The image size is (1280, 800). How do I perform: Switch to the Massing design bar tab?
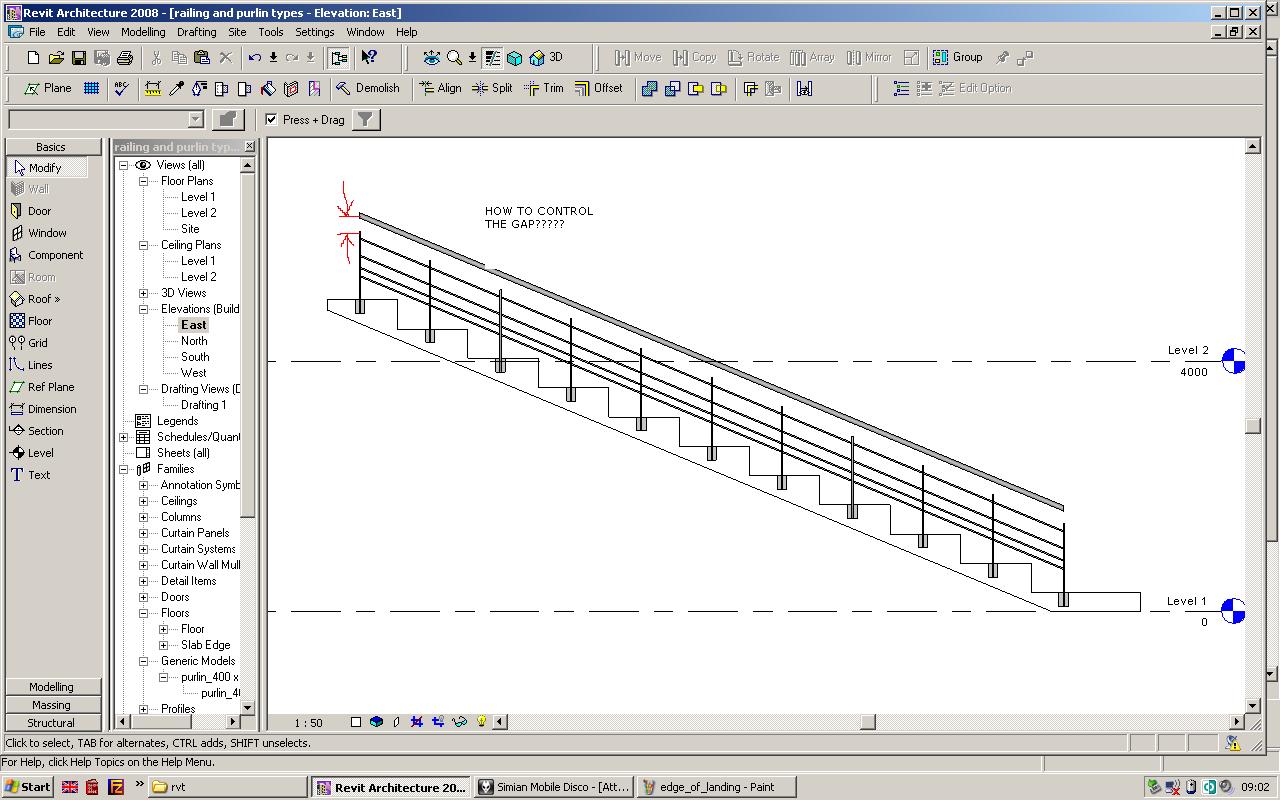[x=51, y=705]
